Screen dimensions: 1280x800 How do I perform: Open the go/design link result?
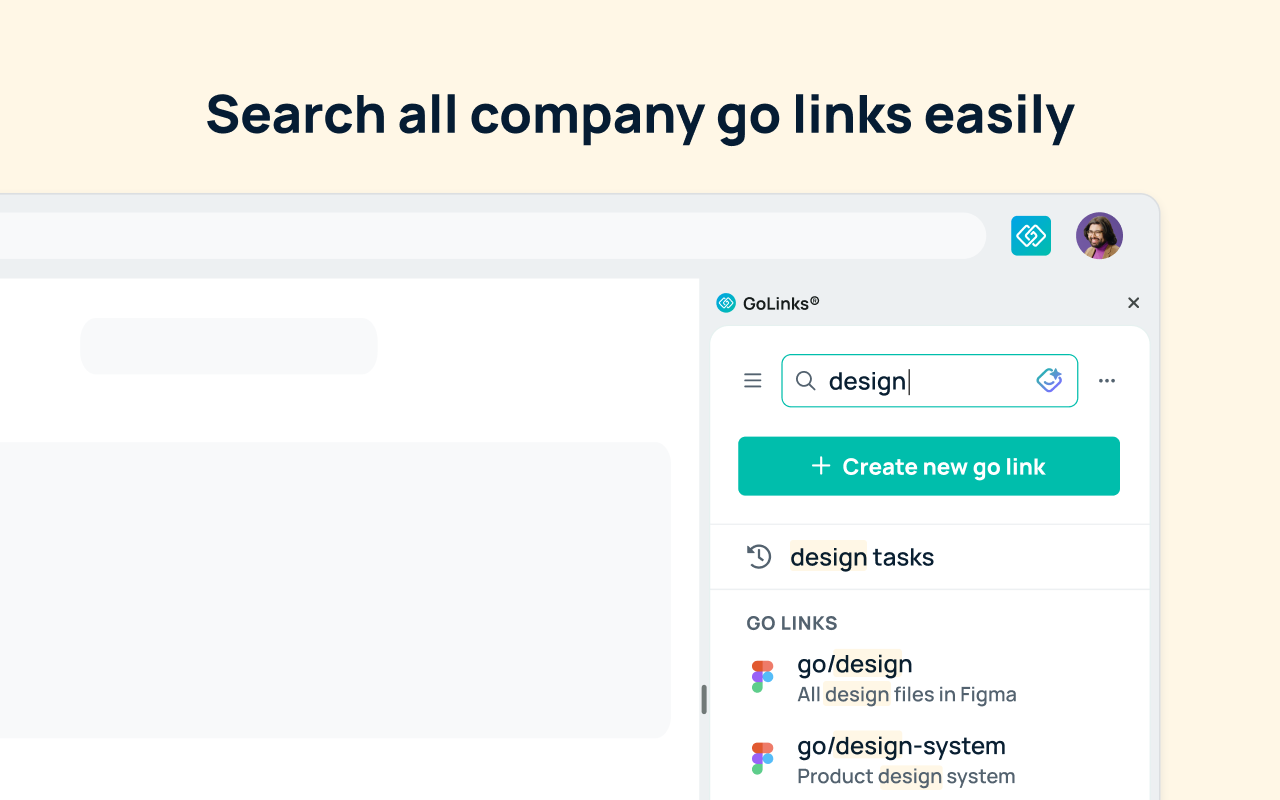(x=930, y=678)
